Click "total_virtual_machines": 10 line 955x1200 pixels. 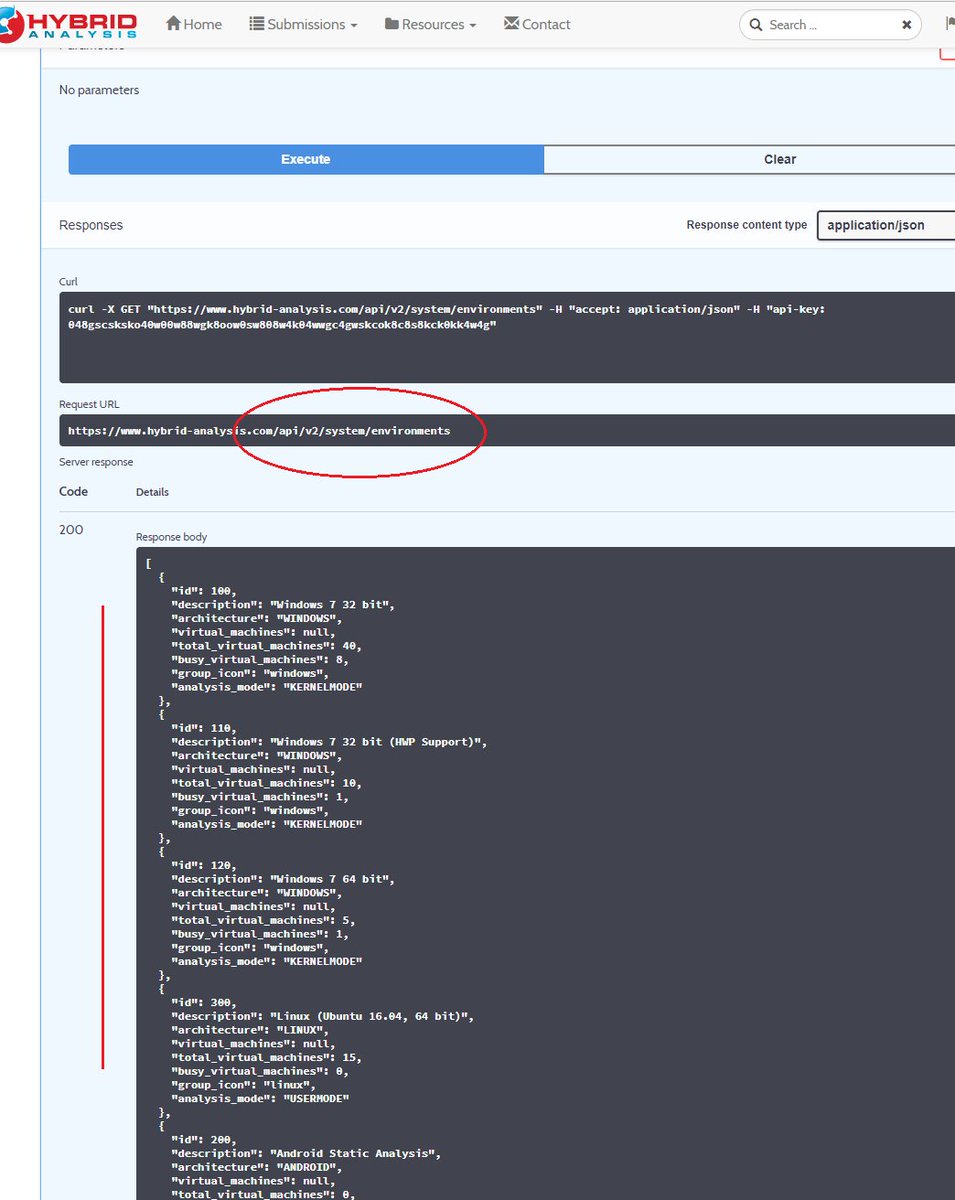(x=266, y=783)
